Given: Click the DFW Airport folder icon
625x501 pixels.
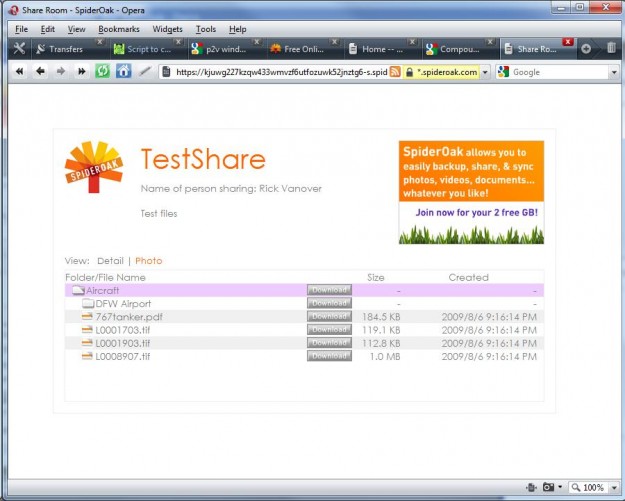Looking at the screenshot, I should pyautogui.click(x=88, y=303).
